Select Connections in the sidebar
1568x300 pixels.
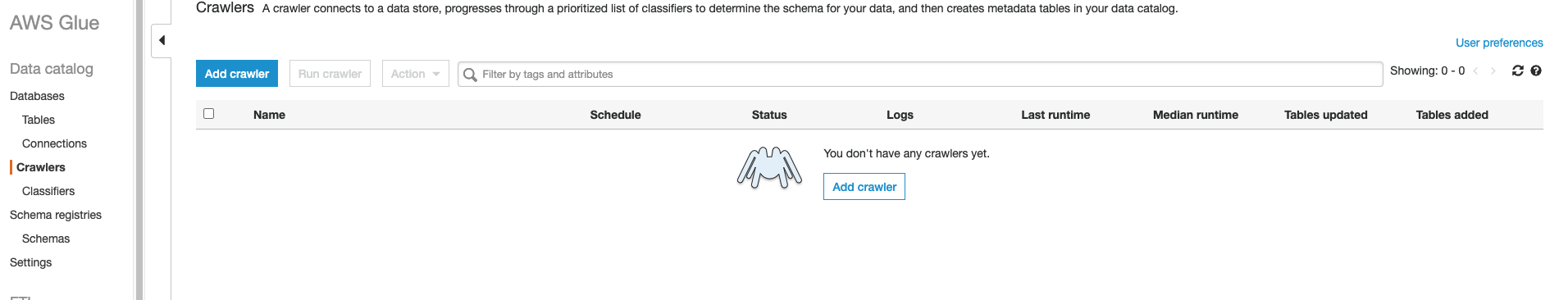[54, 143]
